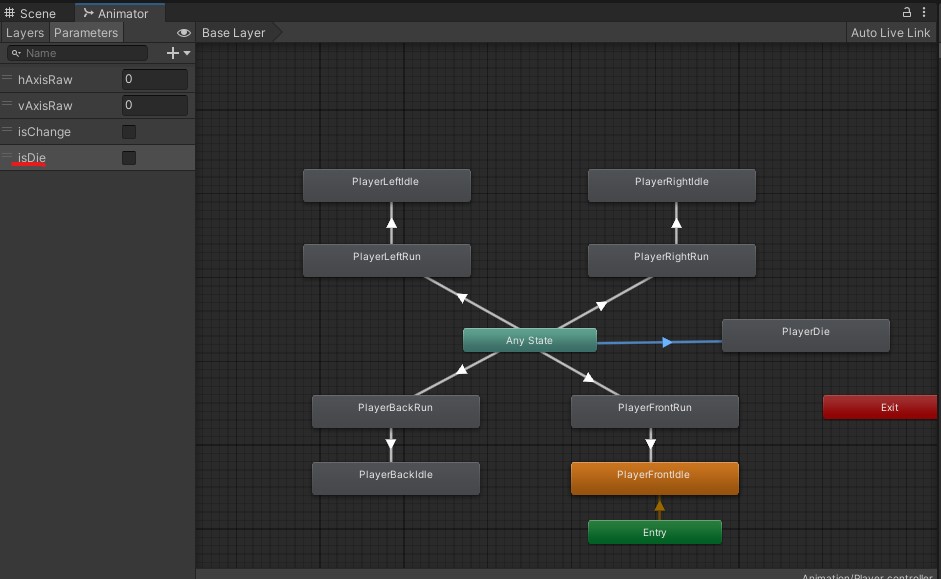Screen dimensions: 941x579
Task: Click the isChange parameter reorder handle
Action: [7, 130]
